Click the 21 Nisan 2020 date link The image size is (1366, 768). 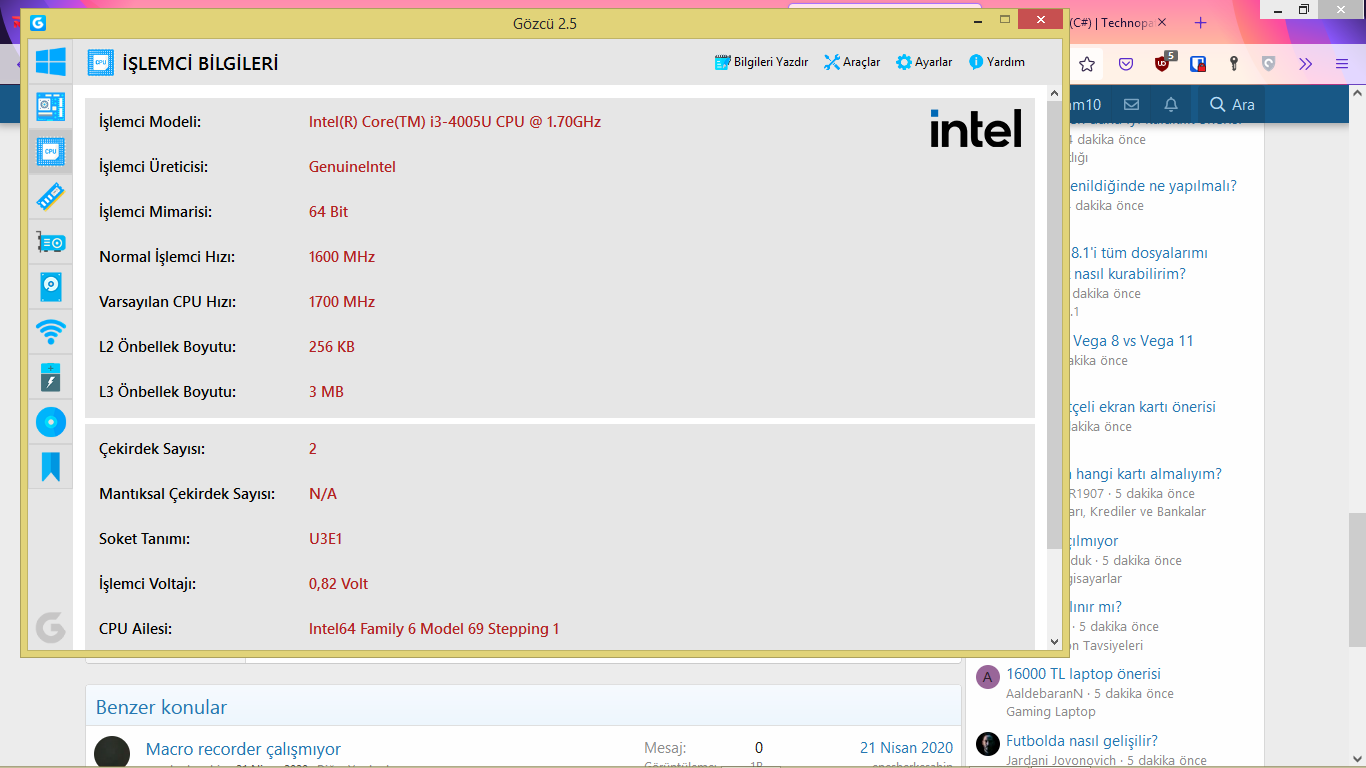[906, 747]
